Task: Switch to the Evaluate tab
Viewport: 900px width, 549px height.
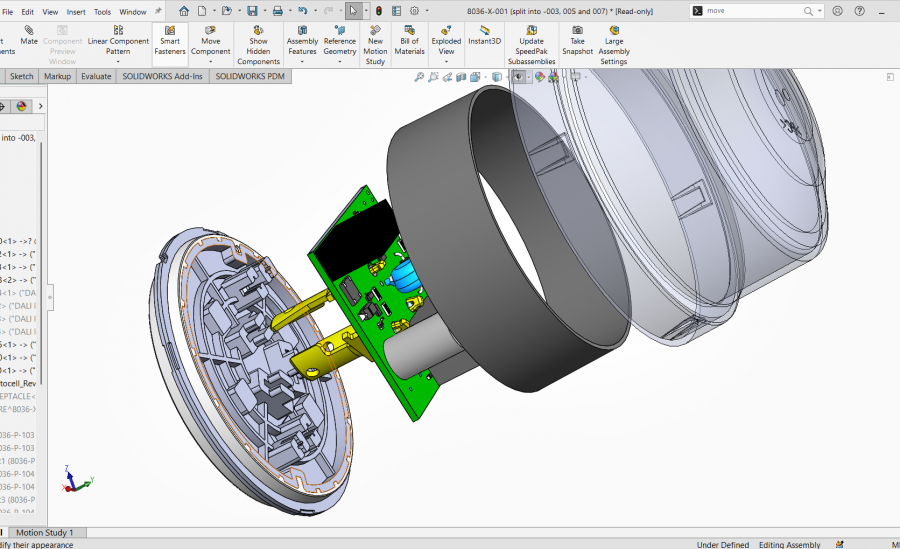Action: tap(96, 76)
